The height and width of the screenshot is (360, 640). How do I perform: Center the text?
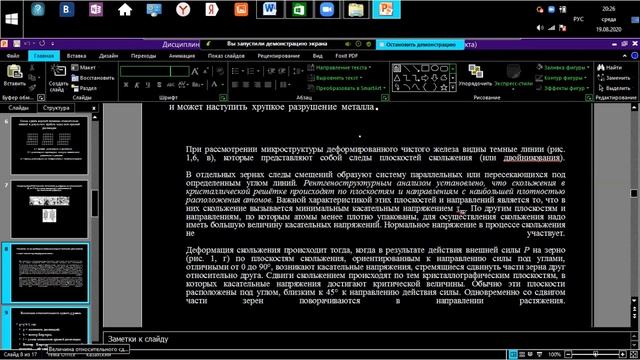(x=246, y=85)
